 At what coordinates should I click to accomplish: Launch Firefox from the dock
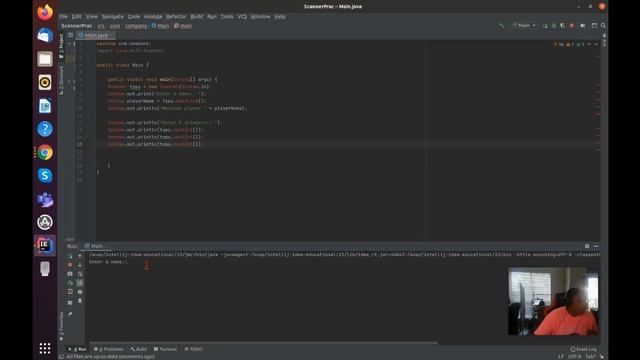tap(45, 12)
